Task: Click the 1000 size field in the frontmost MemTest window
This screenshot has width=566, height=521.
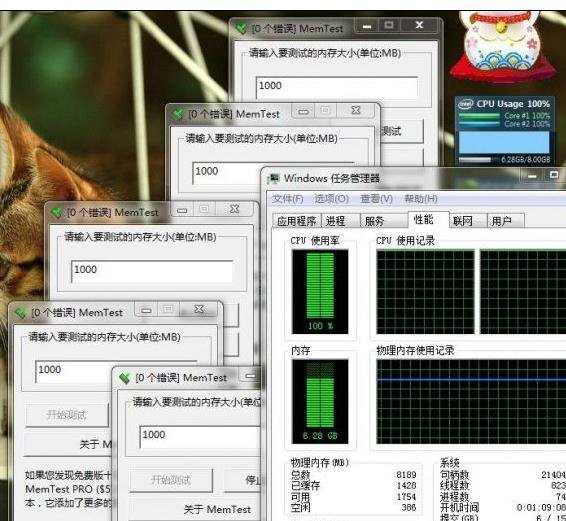Action: click(200, 437)
